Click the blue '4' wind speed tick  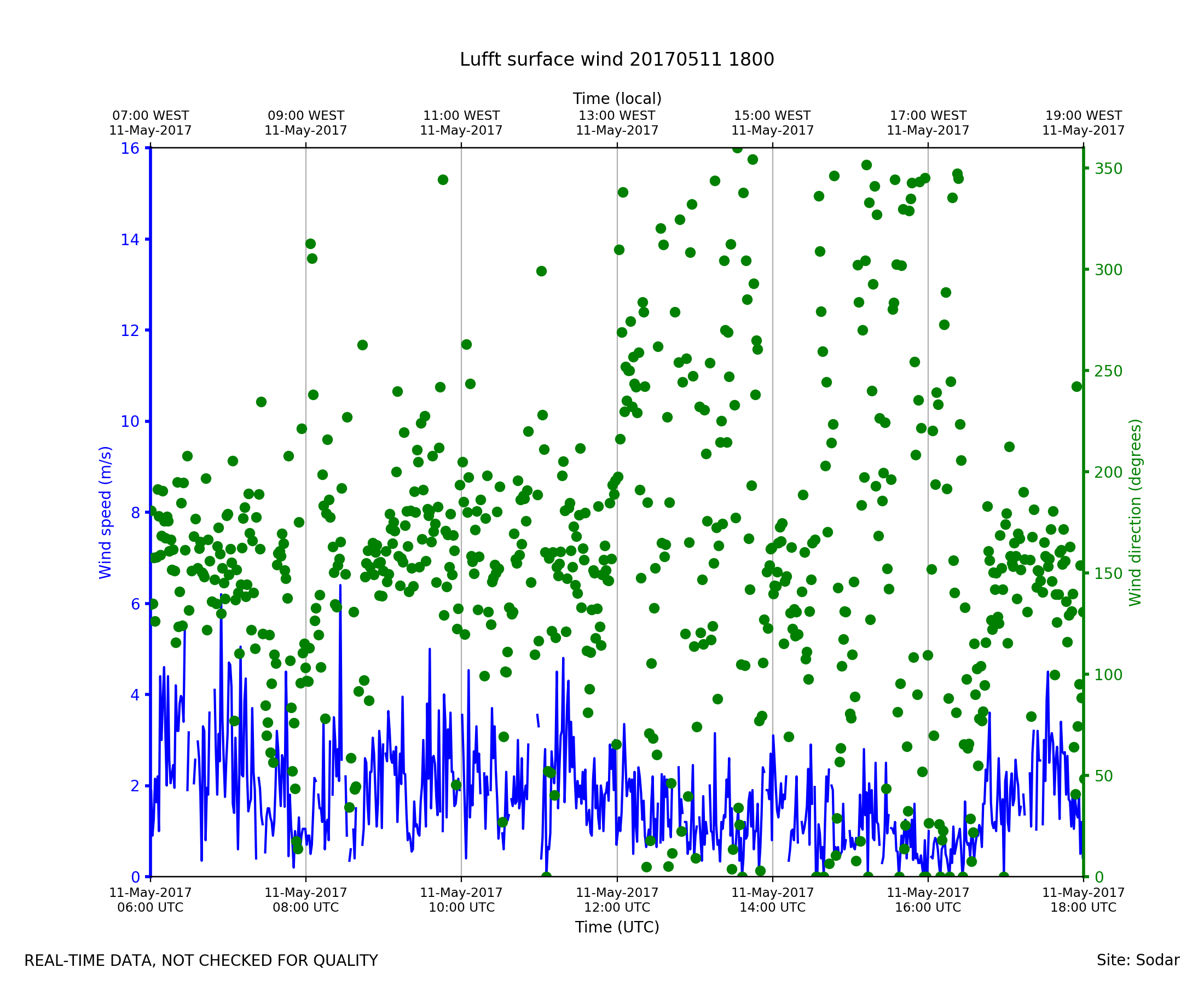[135, 695]
